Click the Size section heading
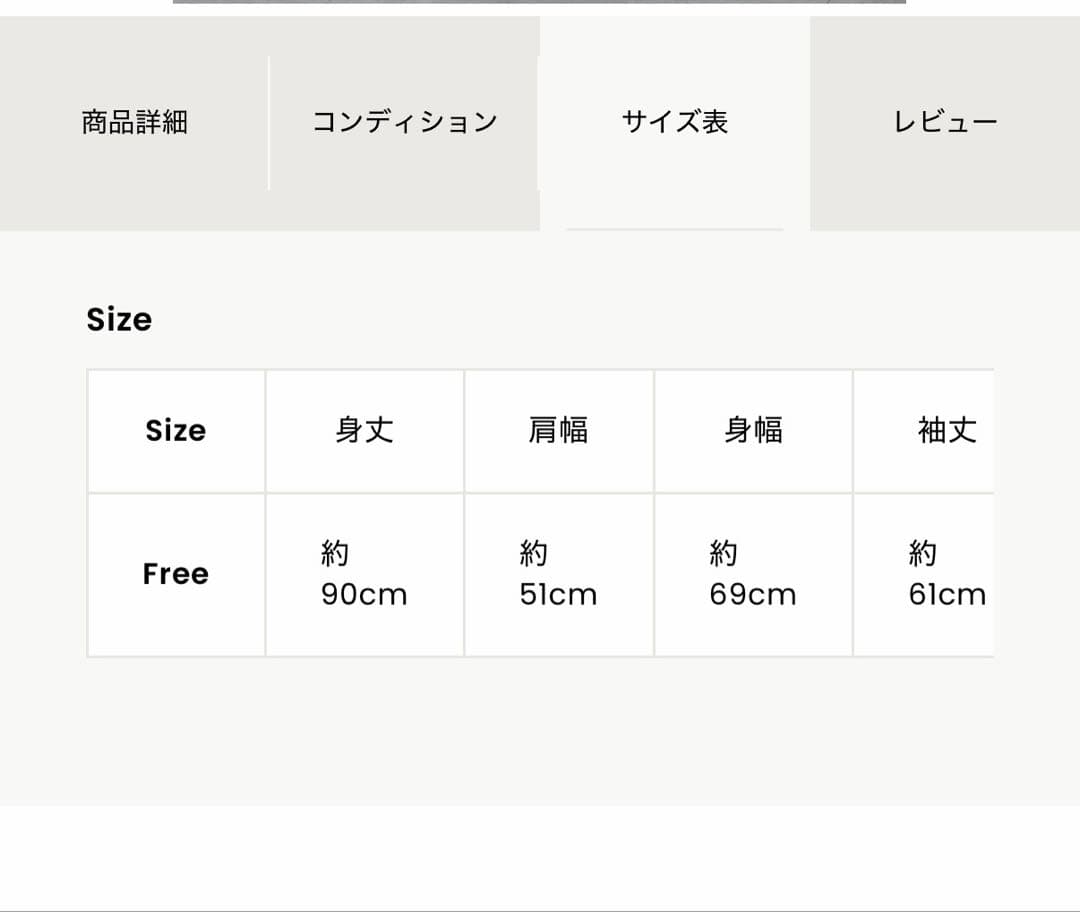Screen dimensions: 1080x912 (119, 320)
